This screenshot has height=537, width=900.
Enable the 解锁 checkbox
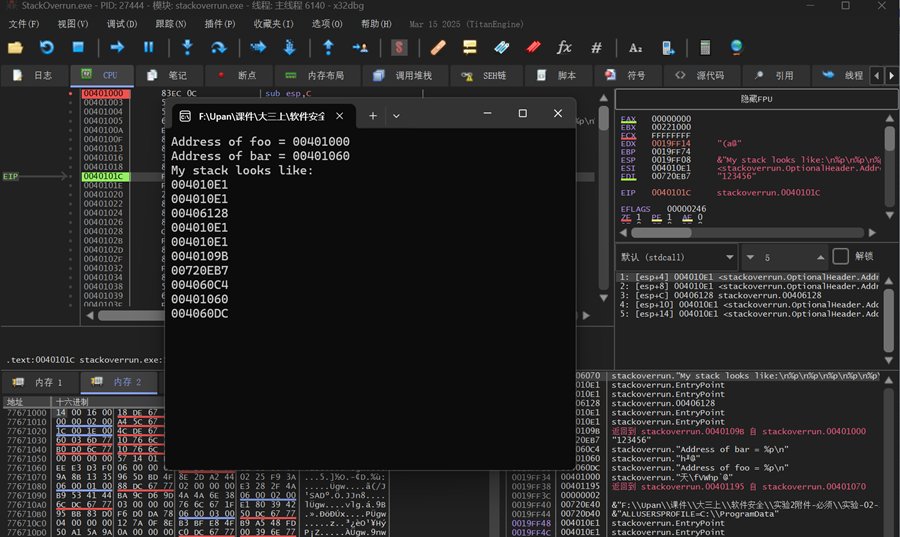841,256
